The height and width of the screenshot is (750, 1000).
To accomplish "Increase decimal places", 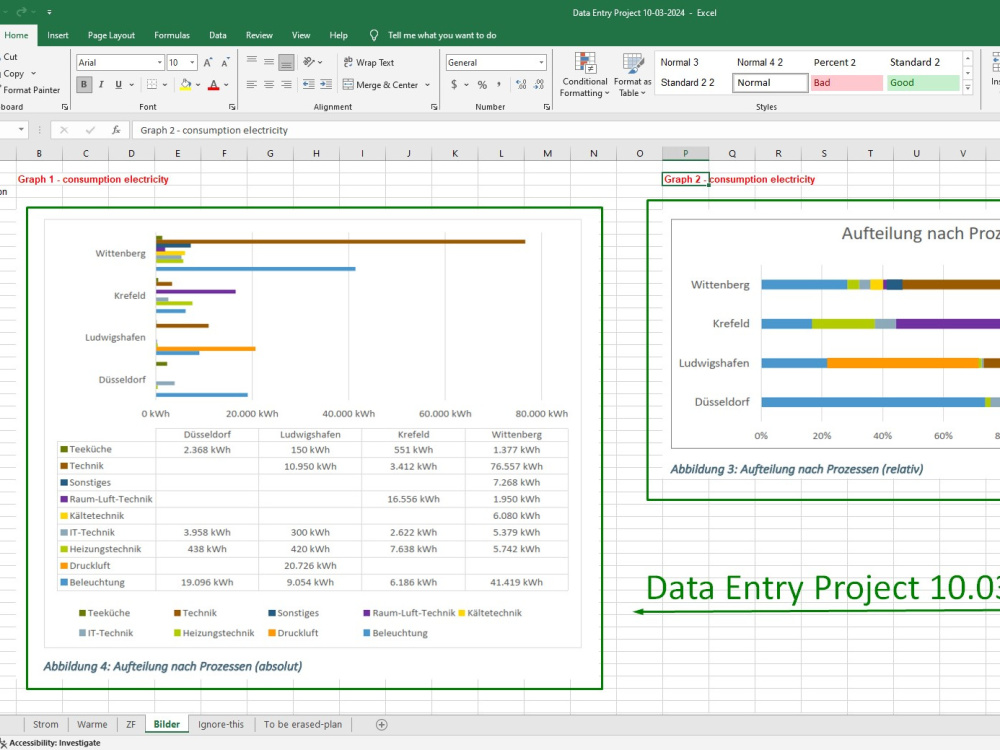I will pyautogui.click(x=521, y=84).
